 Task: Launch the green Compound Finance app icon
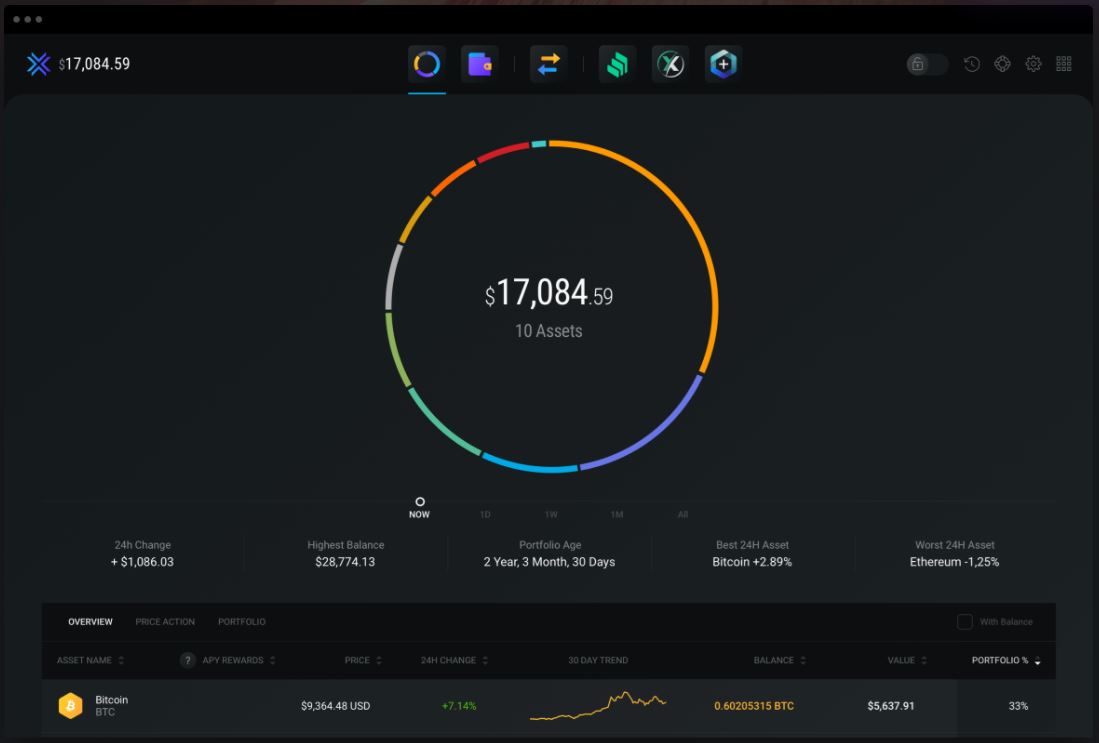(617, 64)
